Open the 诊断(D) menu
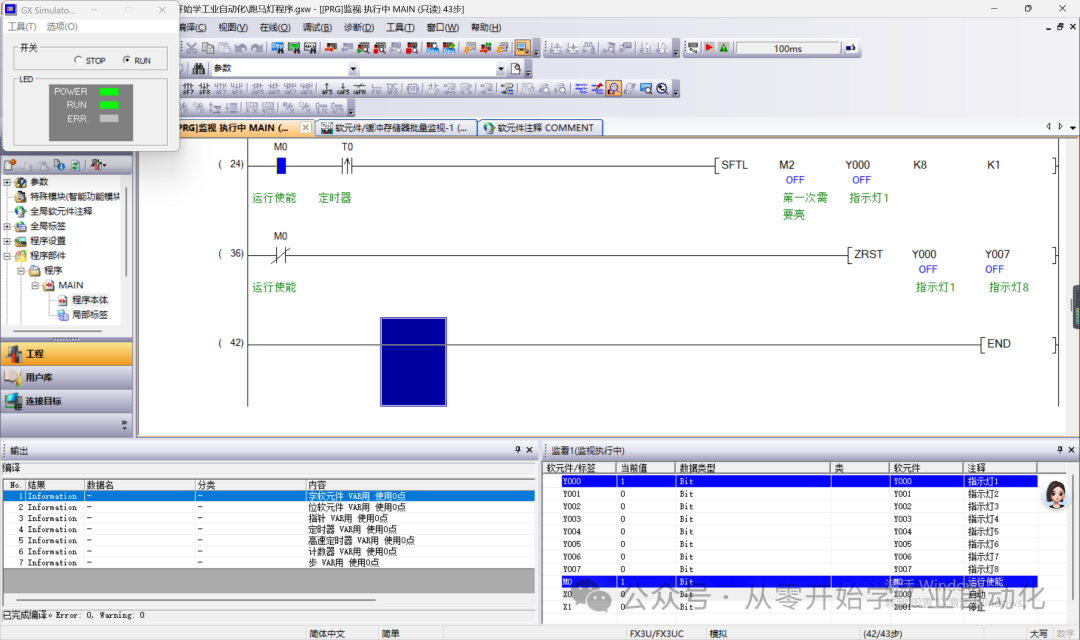 point(358,28)
